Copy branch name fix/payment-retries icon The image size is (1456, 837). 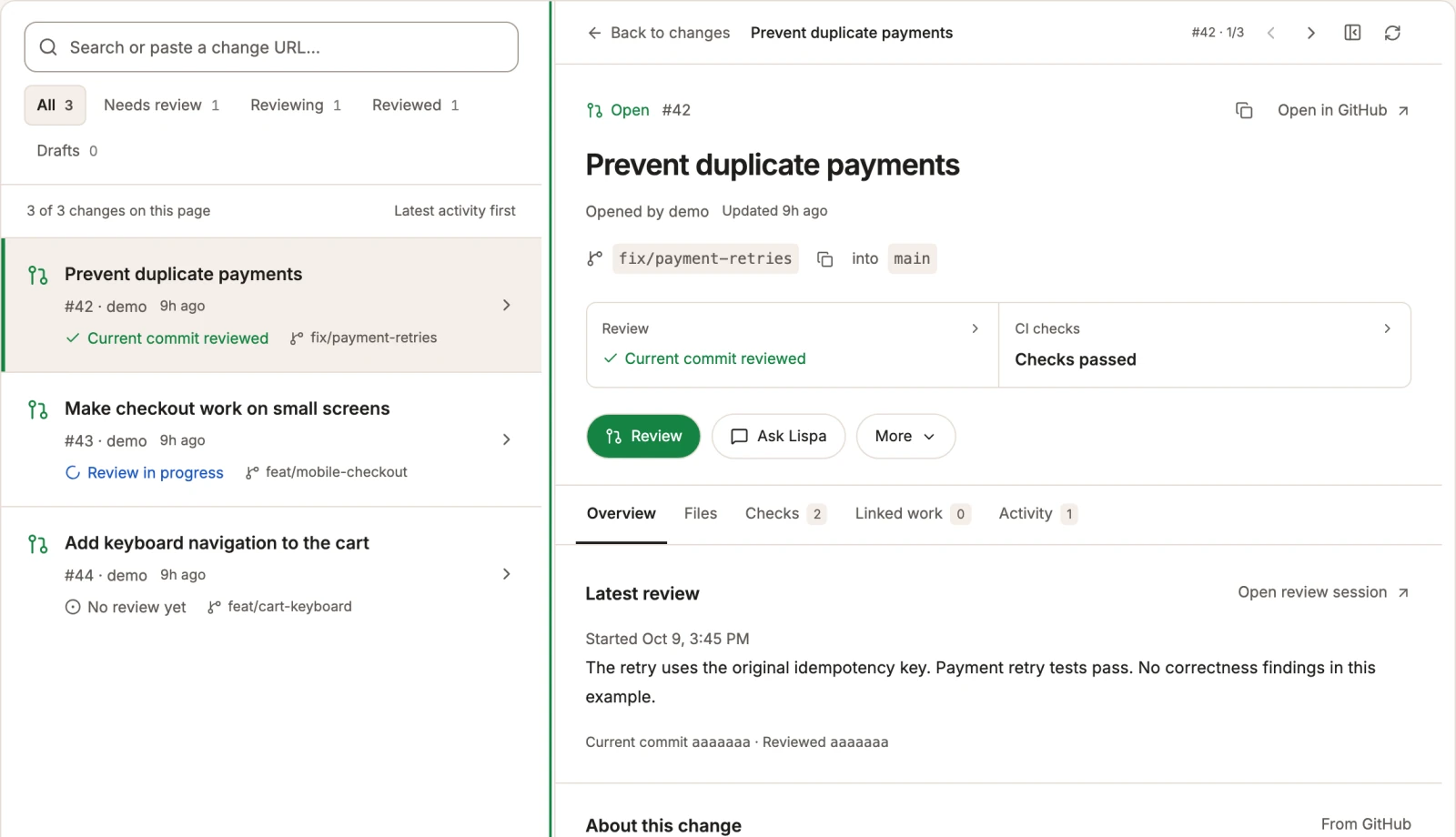[824, 259]
